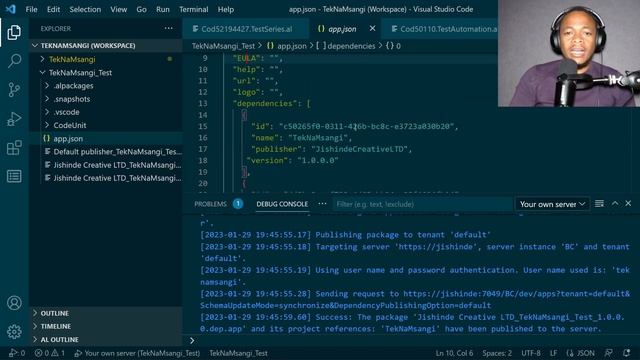Click TekNaMsangi_Test breadcrumb segment
The image size is (640, 360).
pyautogui.click(x=223, y=46)
